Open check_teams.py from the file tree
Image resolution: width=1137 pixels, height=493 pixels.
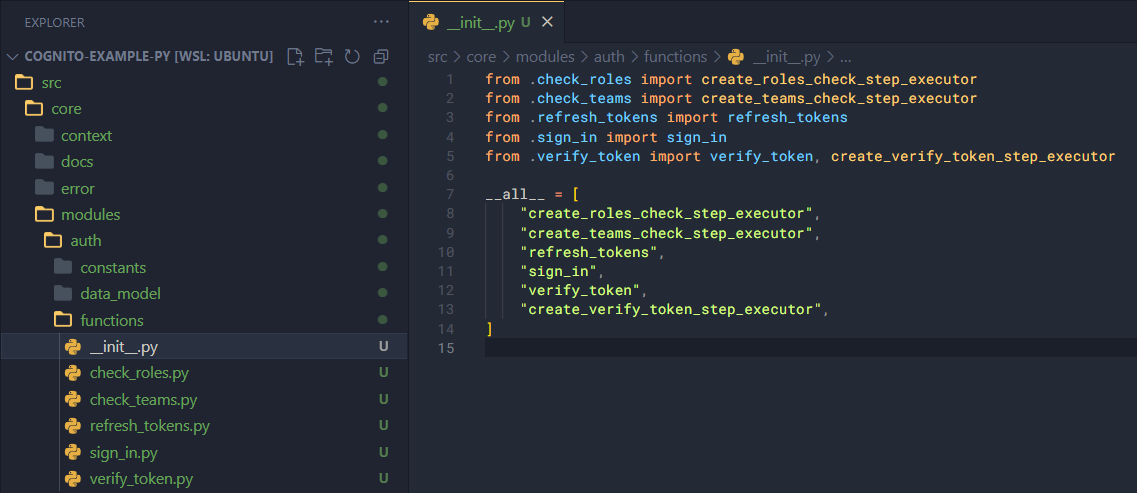click(x=143, y=400)
